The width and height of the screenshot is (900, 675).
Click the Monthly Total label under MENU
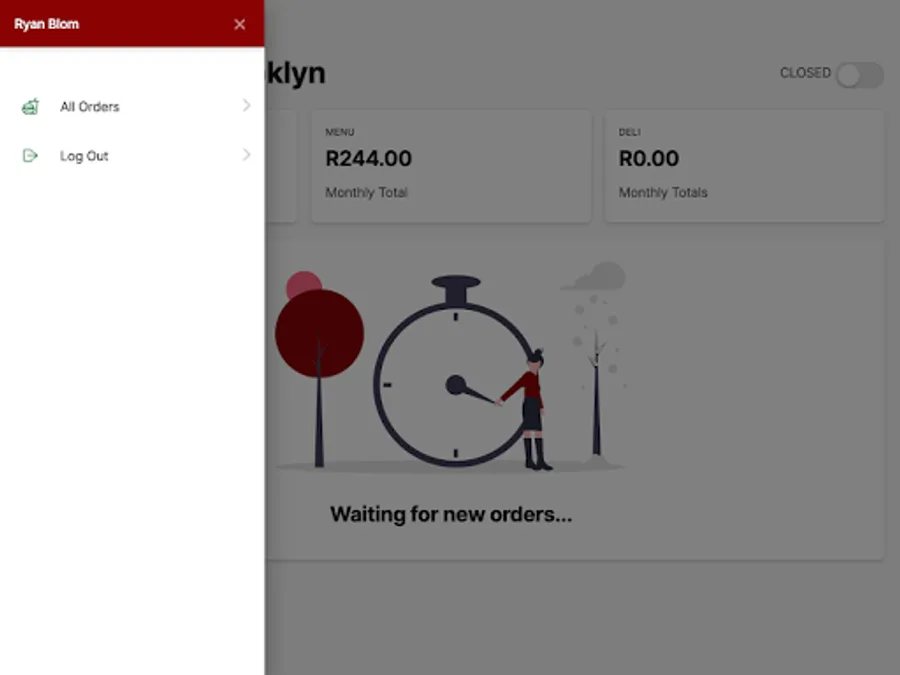[x=366, y=192]
